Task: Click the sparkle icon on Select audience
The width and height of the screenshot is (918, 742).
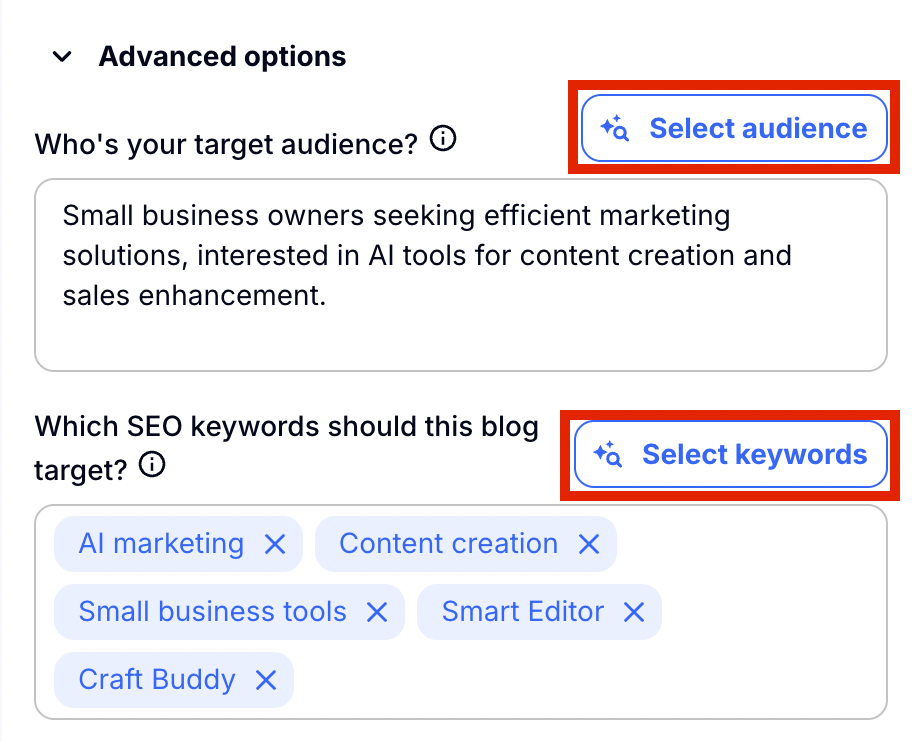Action: point(614,129)
